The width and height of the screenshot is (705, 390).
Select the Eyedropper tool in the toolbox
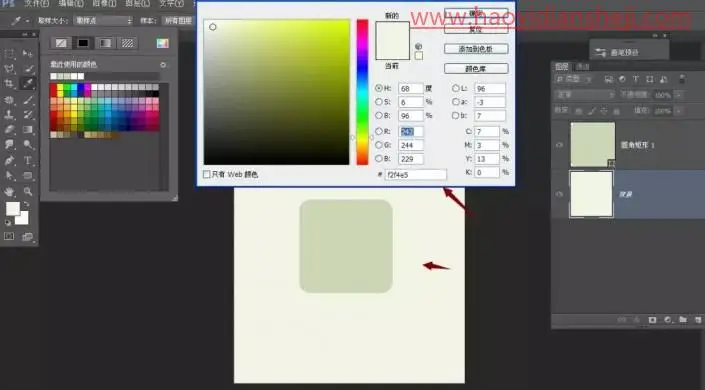coord(28,83)
